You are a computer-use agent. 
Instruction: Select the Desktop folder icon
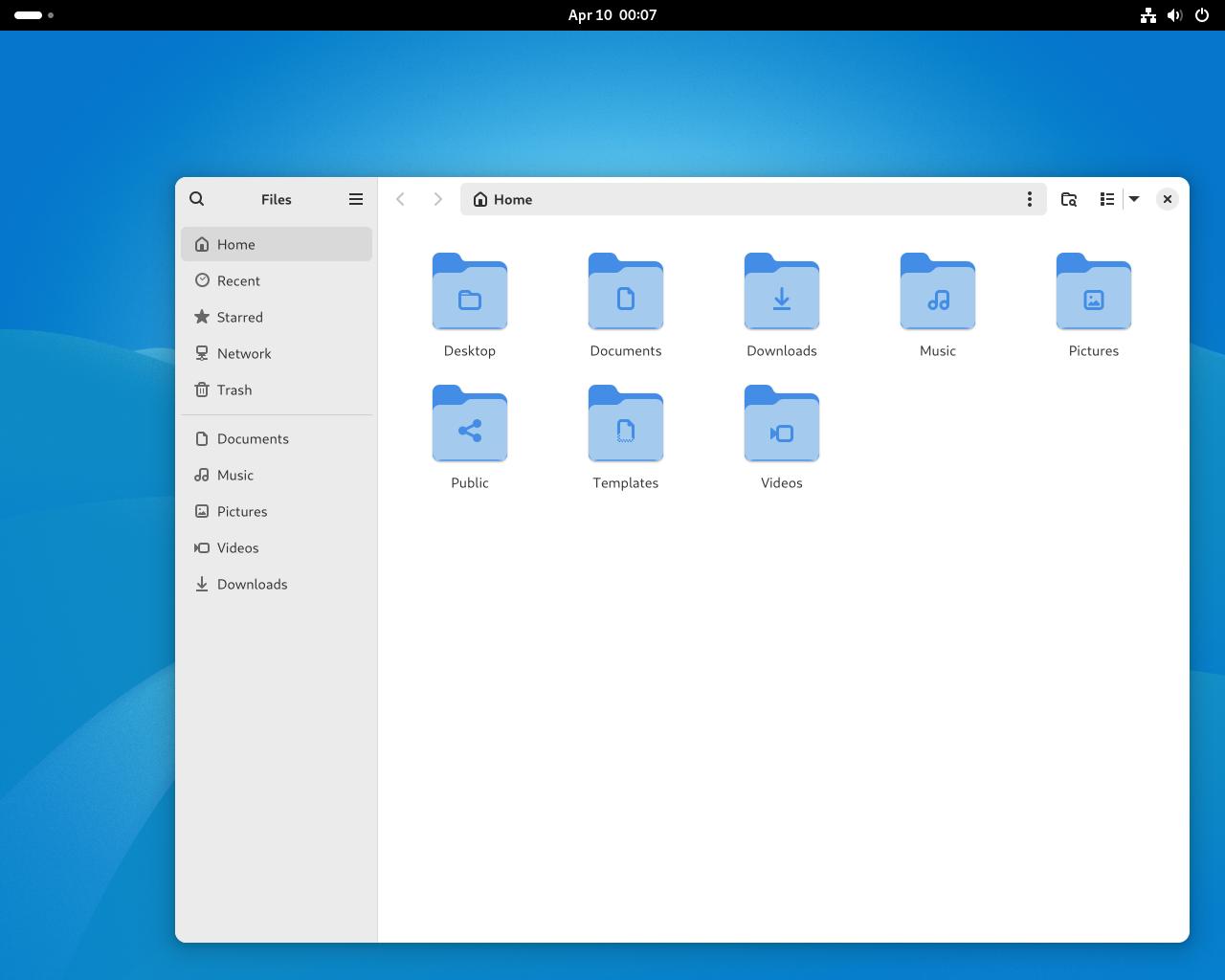pyautogui.click(x=470, y=292)
